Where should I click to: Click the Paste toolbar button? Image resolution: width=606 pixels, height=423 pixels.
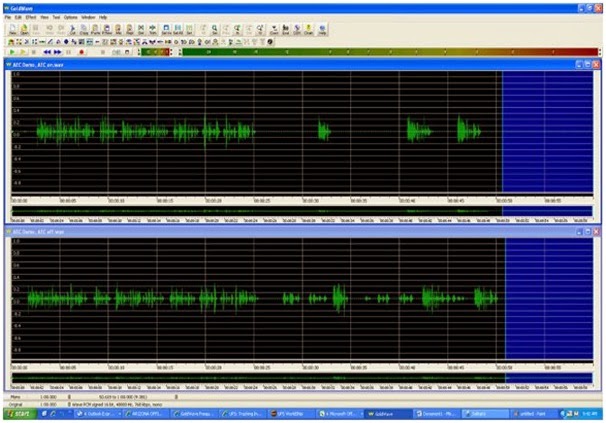[95, 29]
